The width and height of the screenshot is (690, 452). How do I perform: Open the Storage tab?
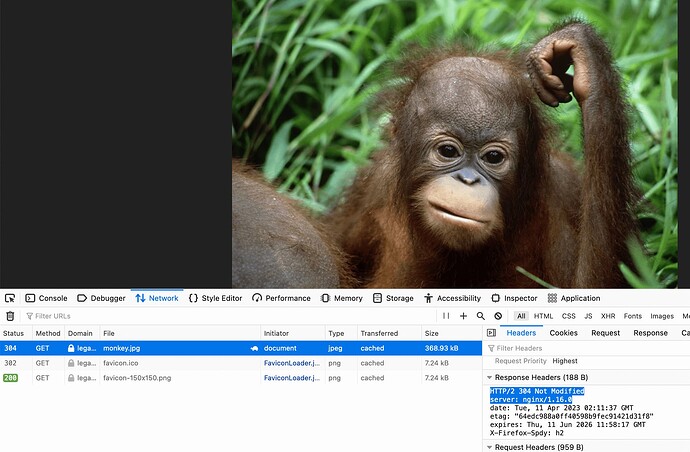(x=393, y=298)
